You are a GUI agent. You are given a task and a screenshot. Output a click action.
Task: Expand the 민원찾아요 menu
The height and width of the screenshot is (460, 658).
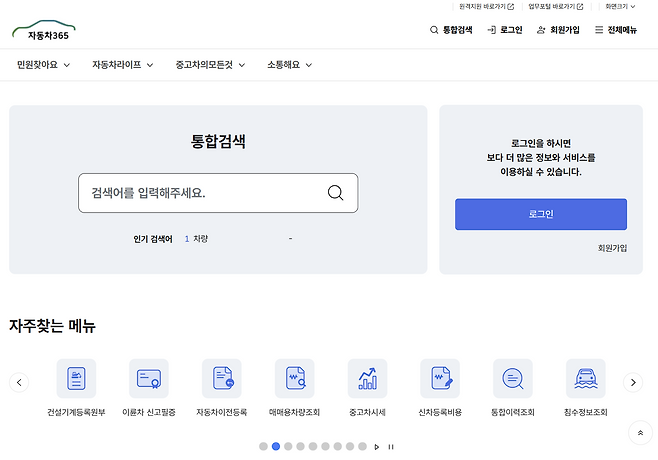[44, 65]
